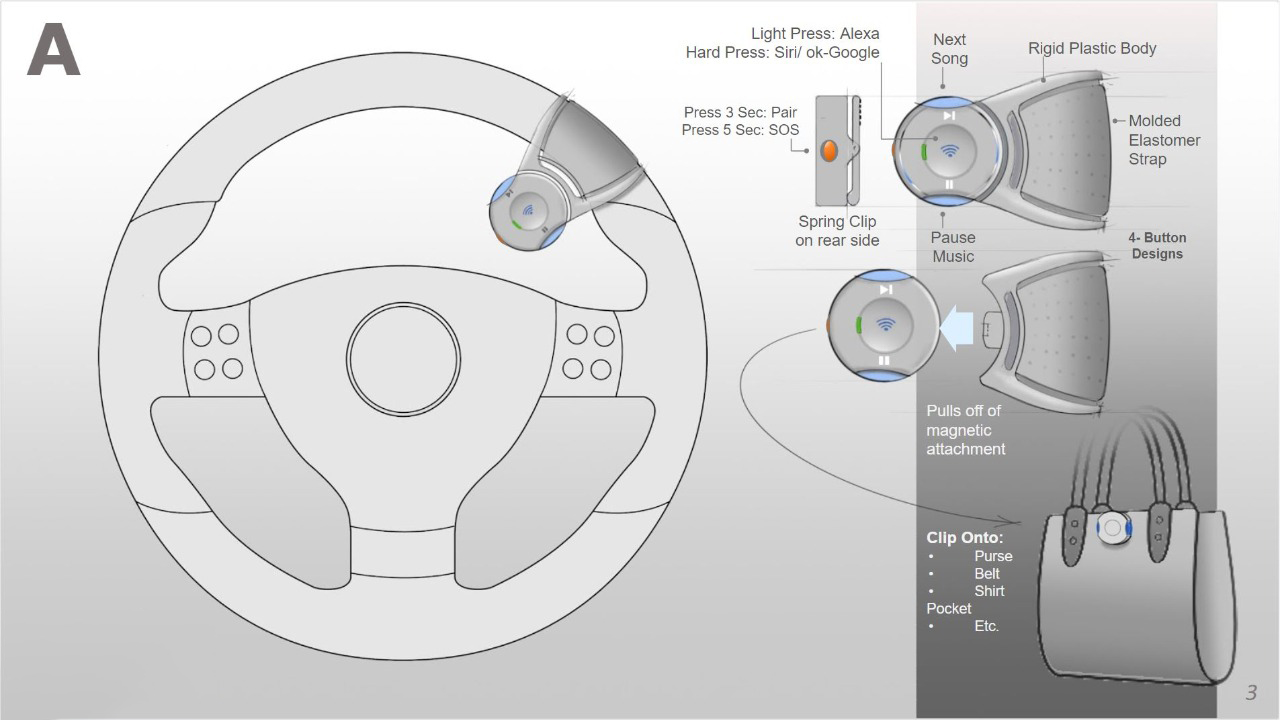This screenshot has width=1280, height=720.
Task: Click the round device mounted on the steering wheel
Action: [527, 211]
